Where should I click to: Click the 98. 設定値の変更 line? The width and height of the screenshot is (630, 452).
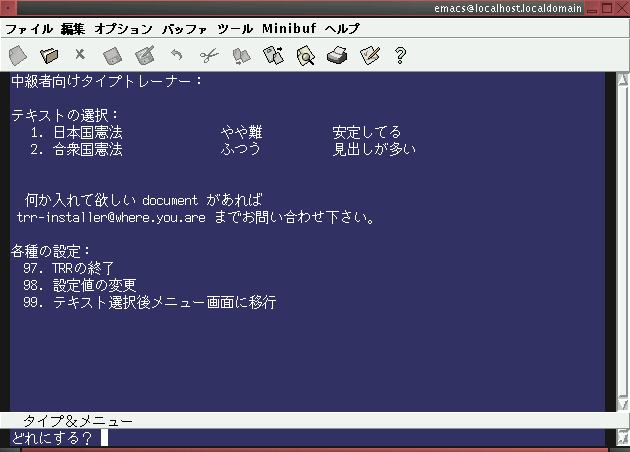(80, 285)
